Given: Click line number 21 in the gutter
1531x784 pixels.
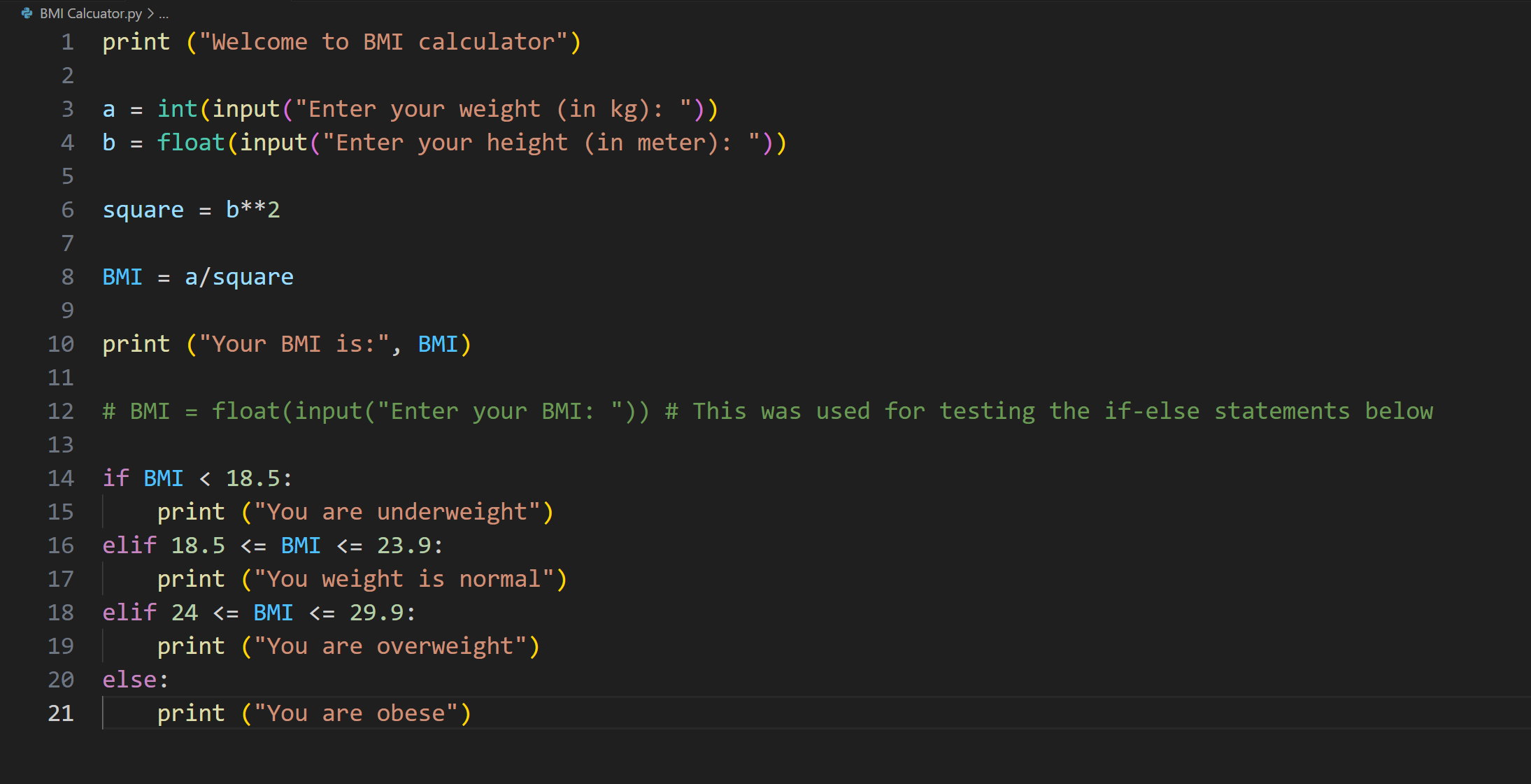Looking at the screenshot, I should point(61,713).
